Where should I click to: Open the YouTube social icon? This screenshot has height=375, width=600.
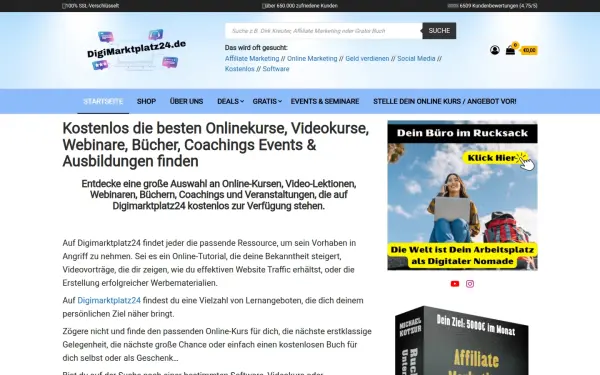[455, 284]
